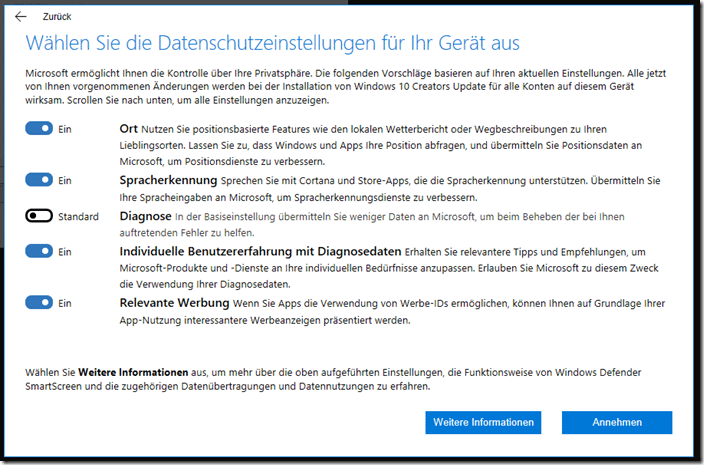Click the Individuelle Benutzererfahrung mit Diagnosedaten heading
This screenshot has height=465, width=704.
pyautogui.click(x=260, y=251)
